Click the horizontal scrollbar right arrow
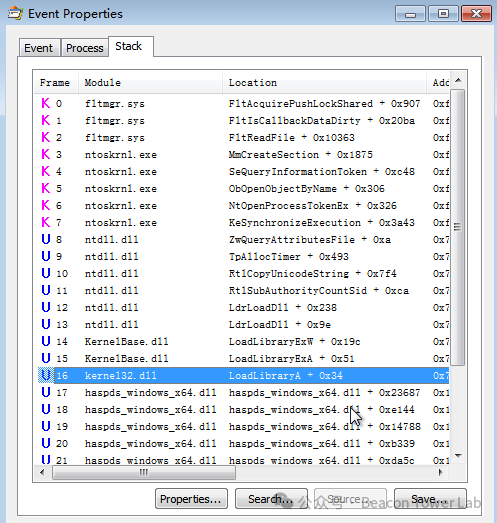This screenshot has height=523, width=497. [441, 472]
